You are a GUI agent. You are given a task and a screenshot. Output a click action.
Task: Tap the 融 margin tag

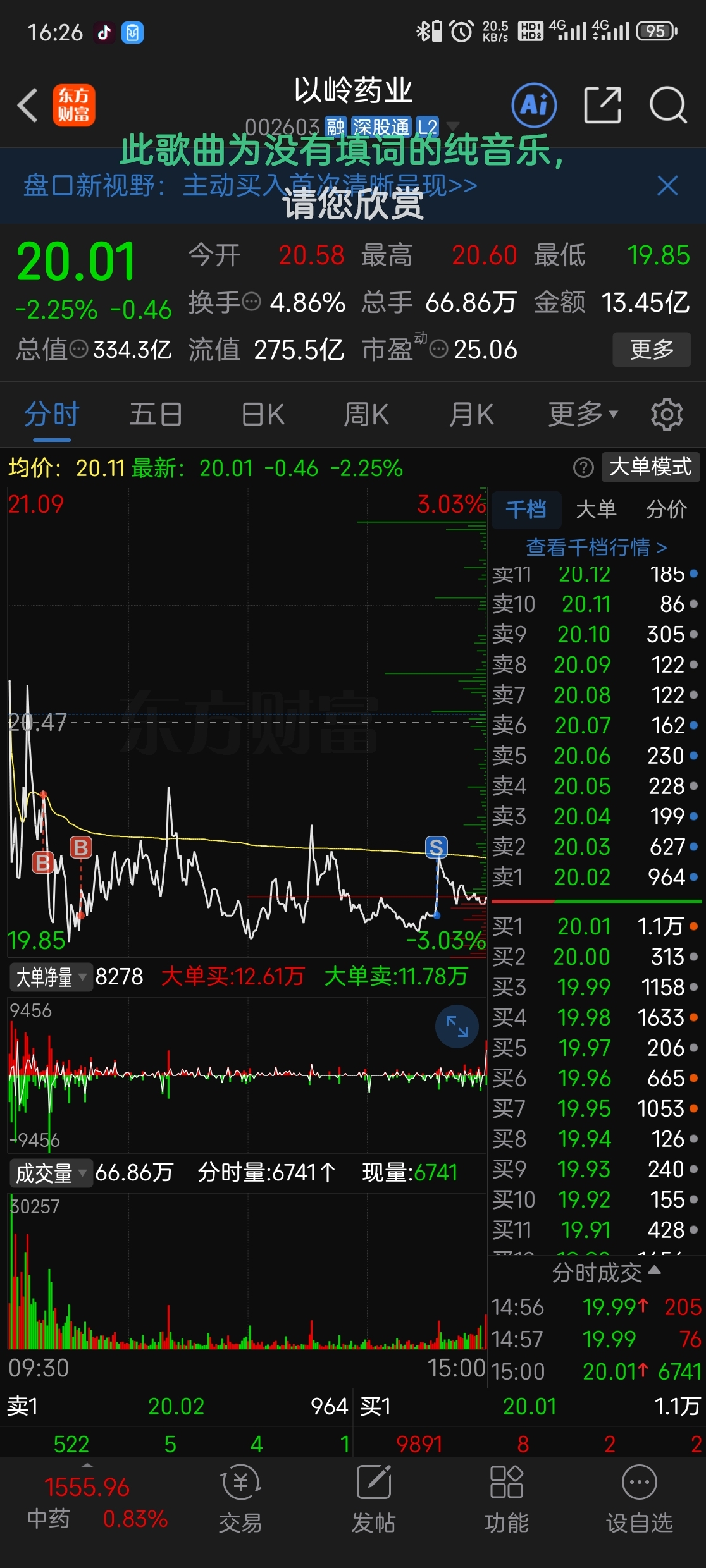335,127
